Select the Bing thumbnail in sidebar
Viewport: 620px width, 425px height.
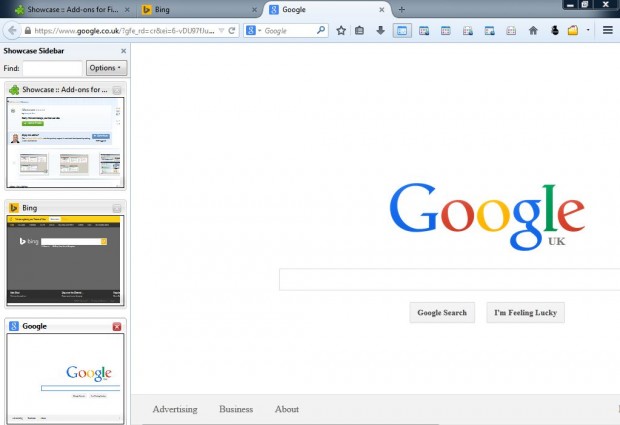click(x=65, y=259)
